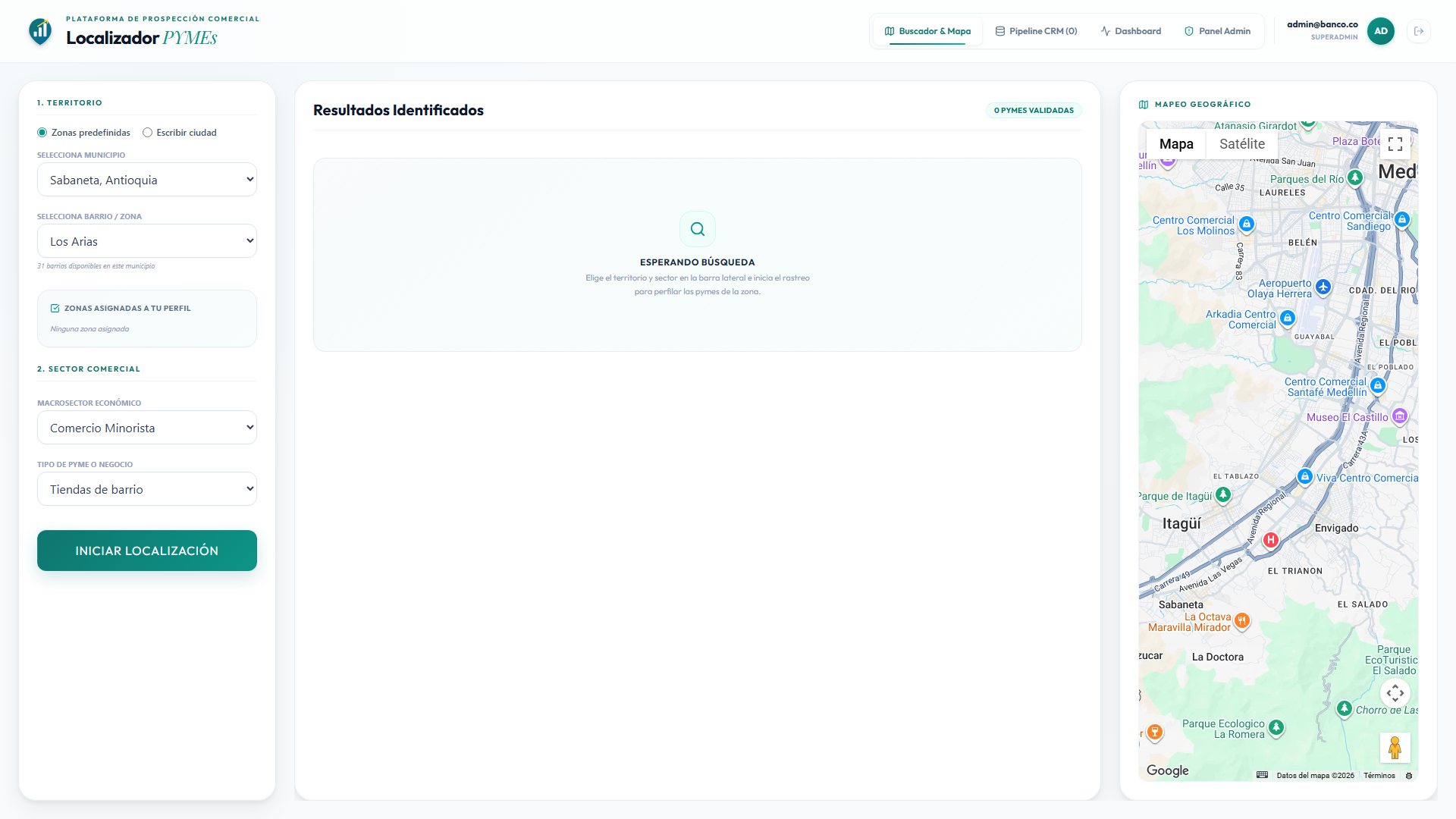Open the Macrosector Comercio Minorista dropdown
This screenshot has height=819, width=1456.
(x=147, y=428)
